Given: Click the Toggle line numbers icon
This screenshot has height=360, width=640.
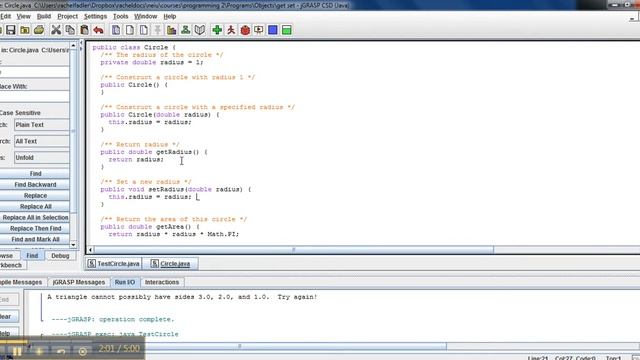Looking at the screenshot, I should 144,30.
